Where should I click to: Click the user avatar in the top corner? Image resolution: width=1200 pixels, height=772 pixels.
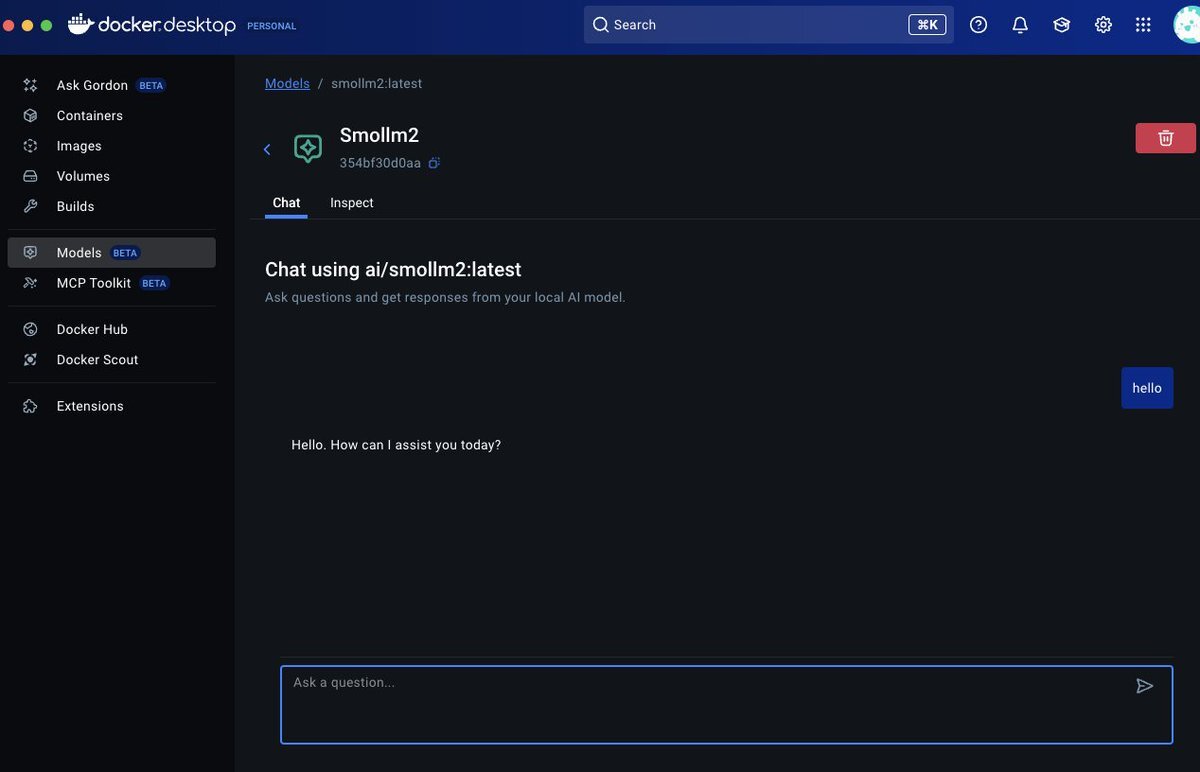[1187, 25]
